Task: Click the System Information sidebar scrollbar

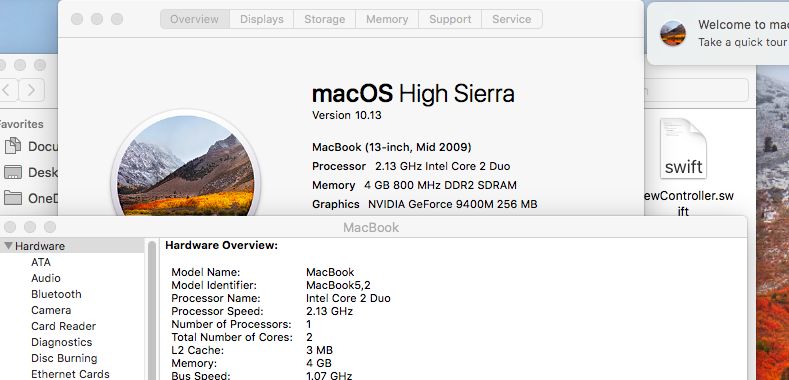Action: [x=152, y=310]
